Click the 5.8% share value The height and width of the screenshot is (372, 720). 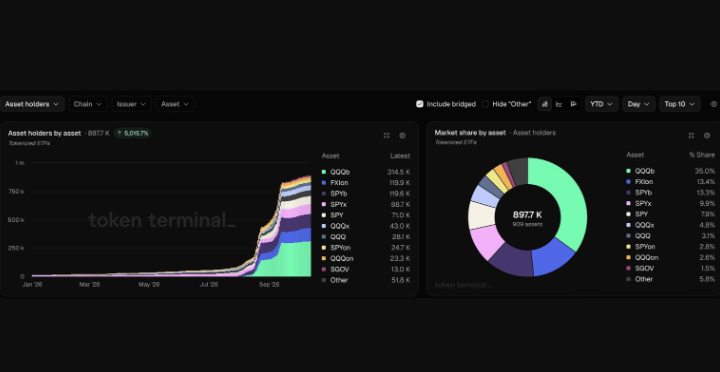pyautogui.click(x=707, y=279)
